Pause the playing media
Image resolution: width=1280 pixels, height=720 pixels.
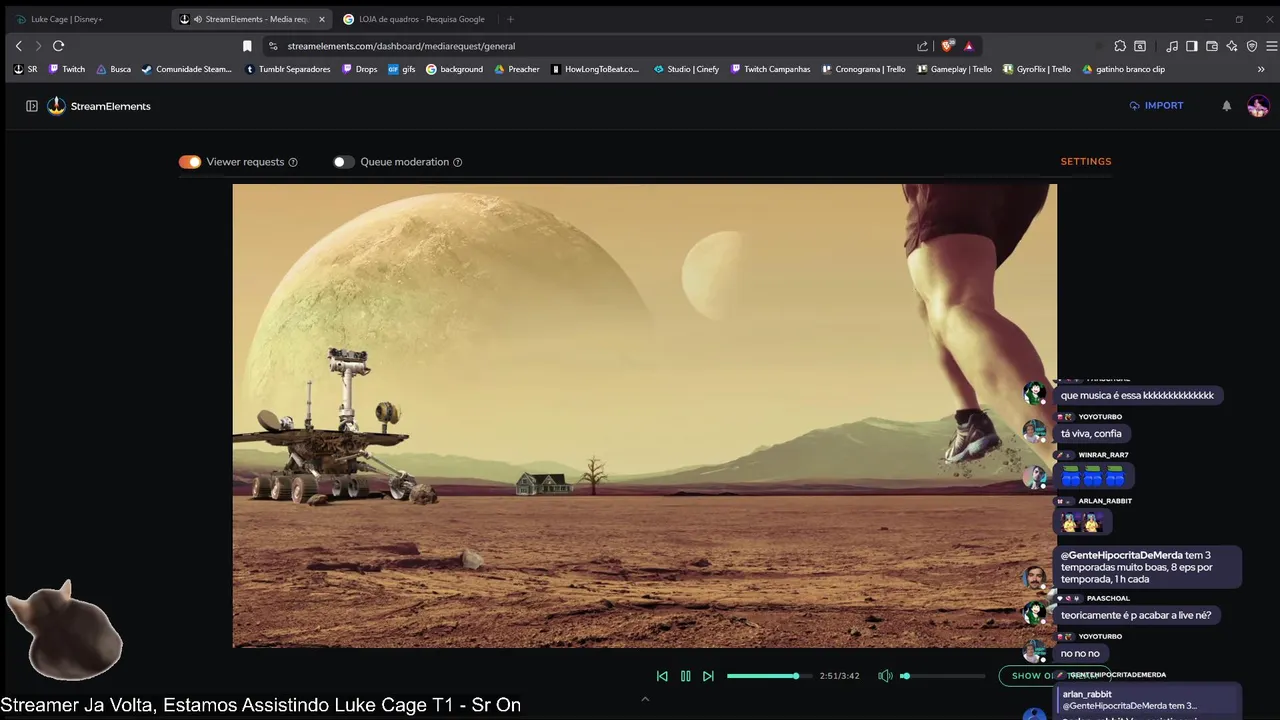685,676
